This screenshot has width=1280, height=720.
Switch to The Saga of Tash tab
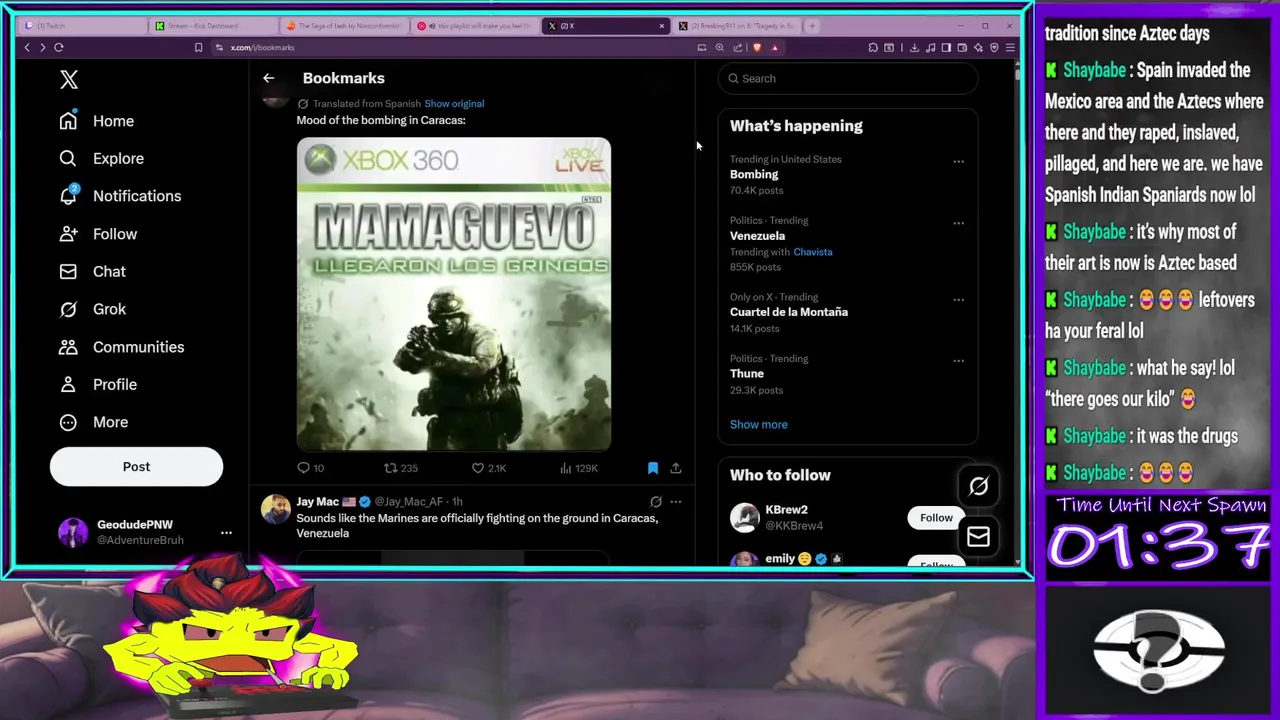pyautogui.click(x=343, y=26)
